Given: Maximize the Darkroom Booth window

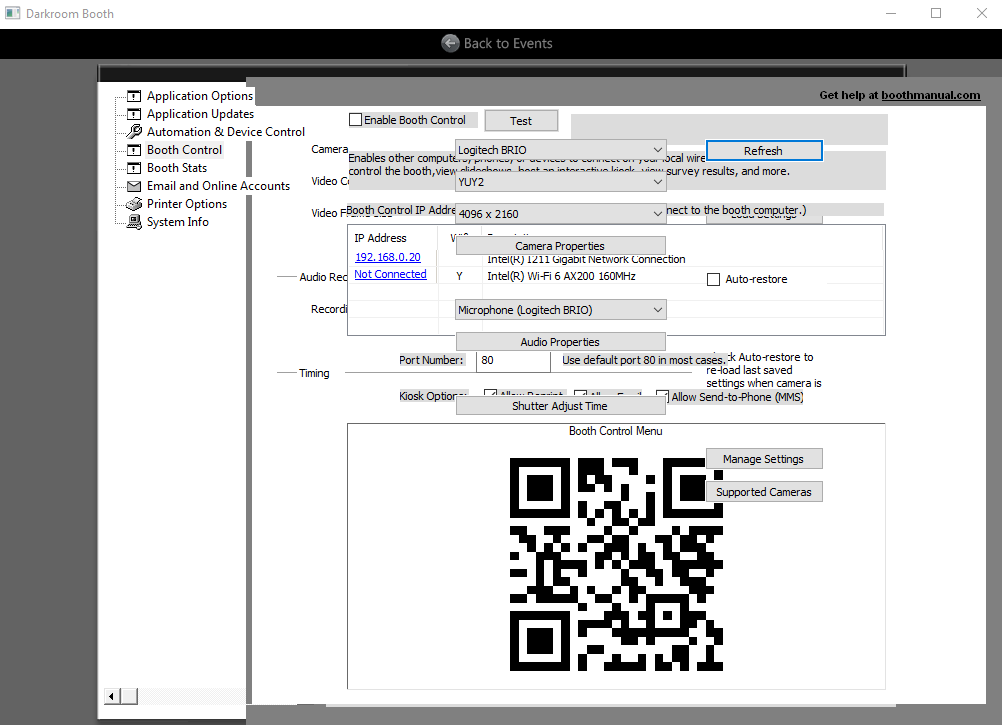Looking at the screenshot, I should click(936, 13).
